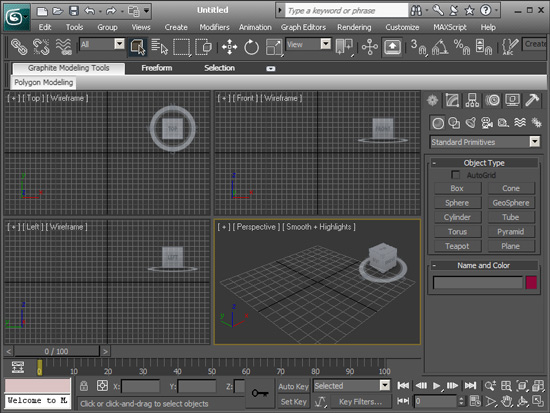Activate the Select and Rotate tool

[x=251, y=47]
